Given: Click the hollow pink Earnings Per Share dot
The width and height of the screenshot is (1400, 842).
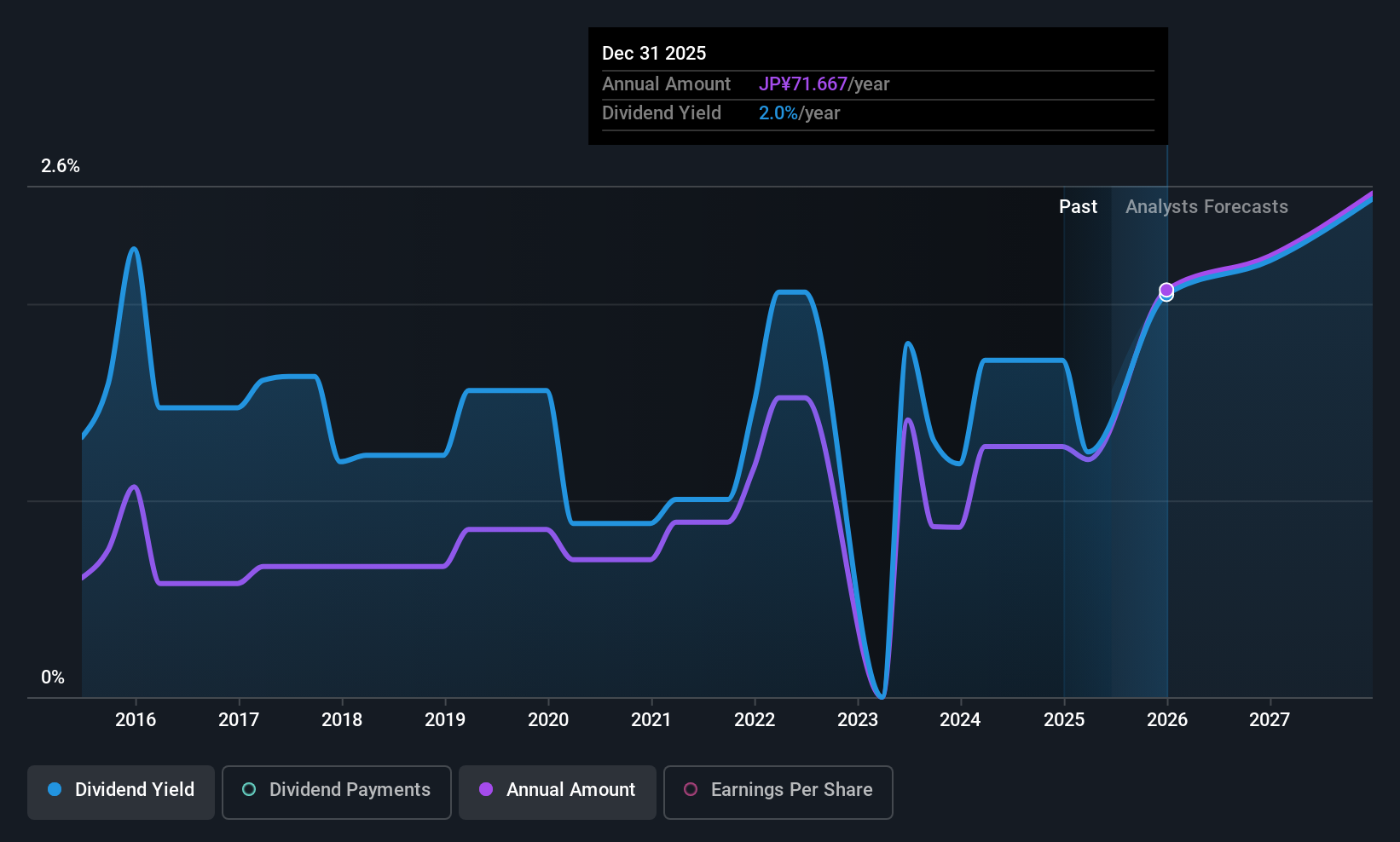Looking at the screenshot, I should tap(691, 789).
